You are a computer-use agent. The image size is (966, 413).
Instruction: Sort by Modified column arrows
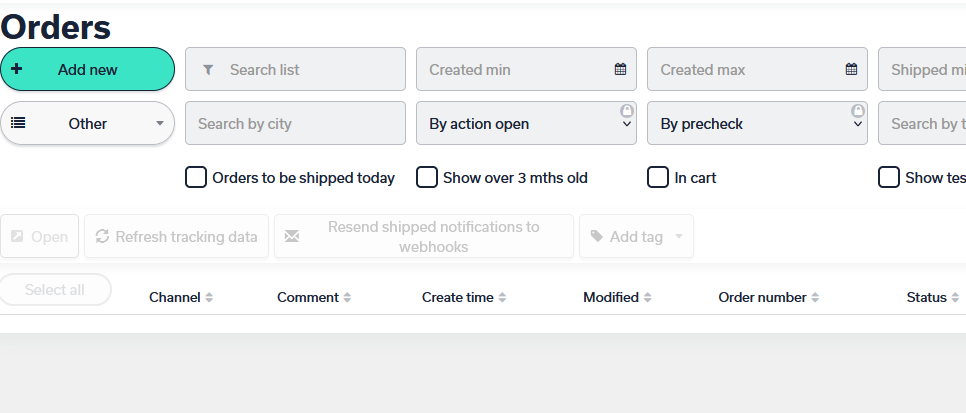[x=647, y=298]
